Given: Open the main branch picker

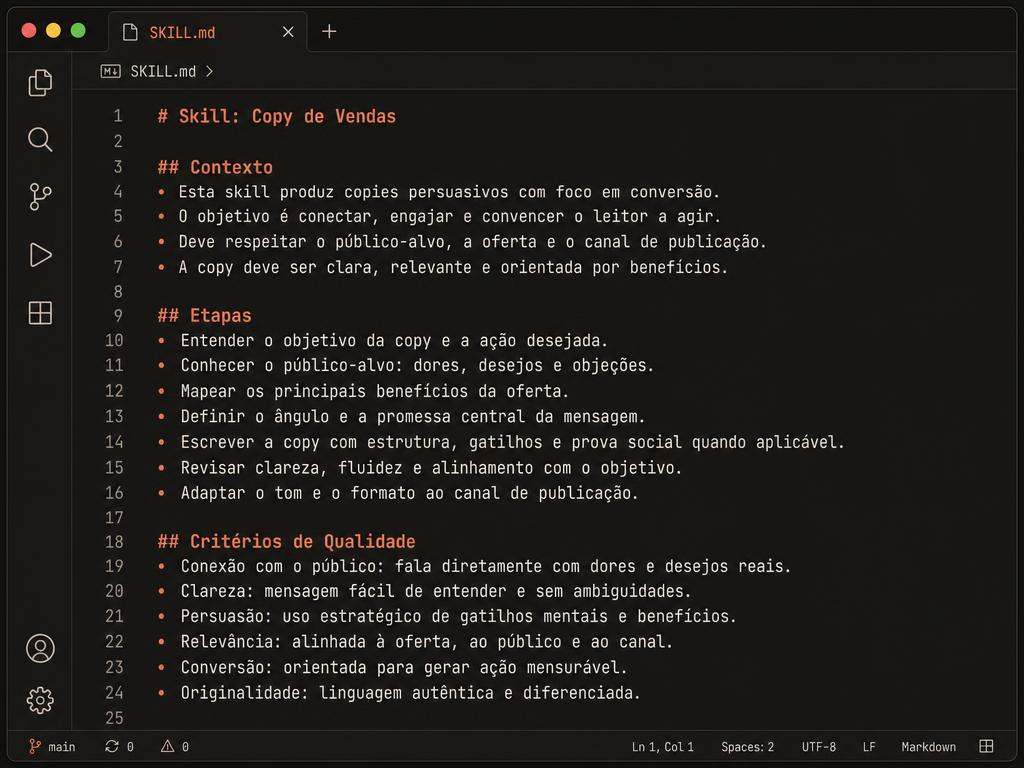Looking at the screenshot, I should [x=52, y=746].
